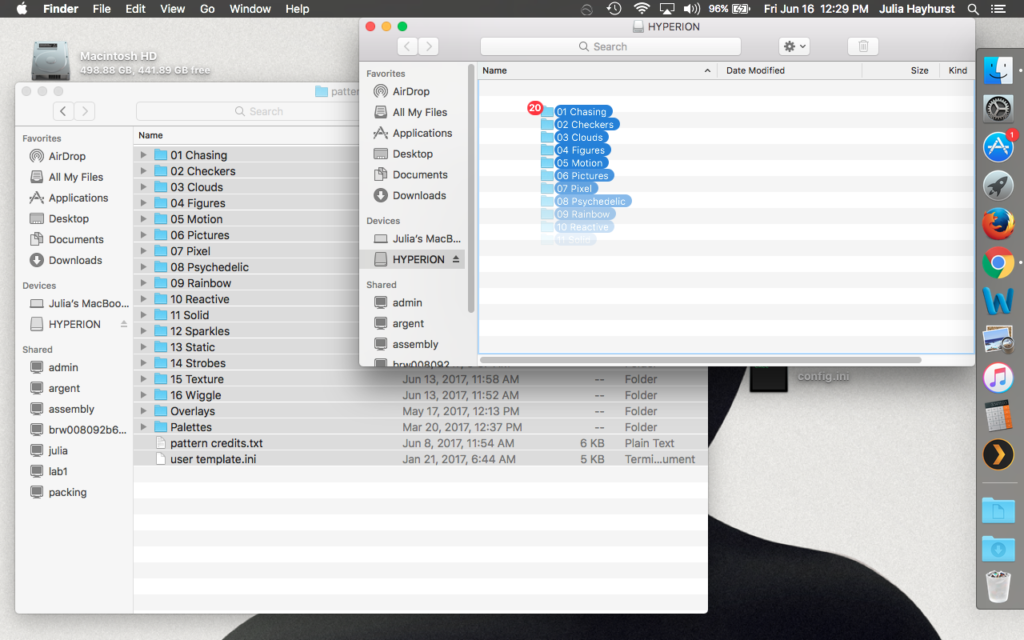
Task: Go forward in the HYPERION window
Action: [429, 46]
